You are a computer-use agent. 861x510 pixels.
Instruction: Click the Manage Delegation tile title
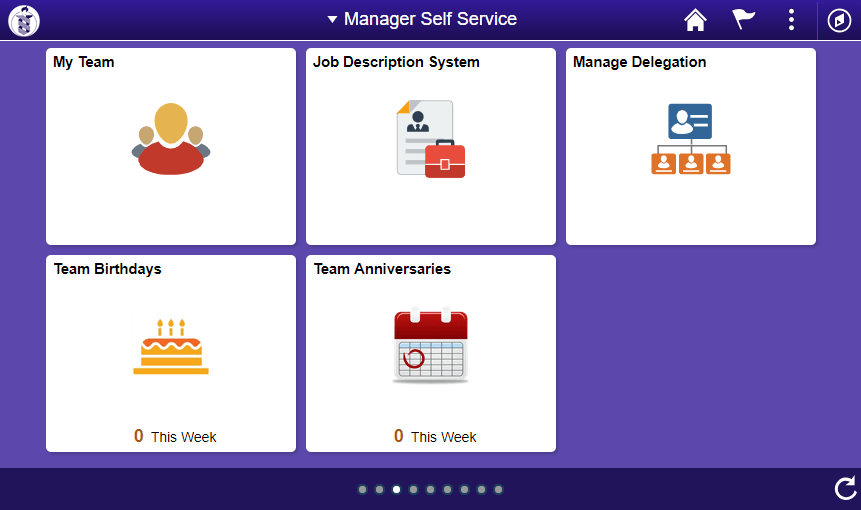tap(639, 62)
